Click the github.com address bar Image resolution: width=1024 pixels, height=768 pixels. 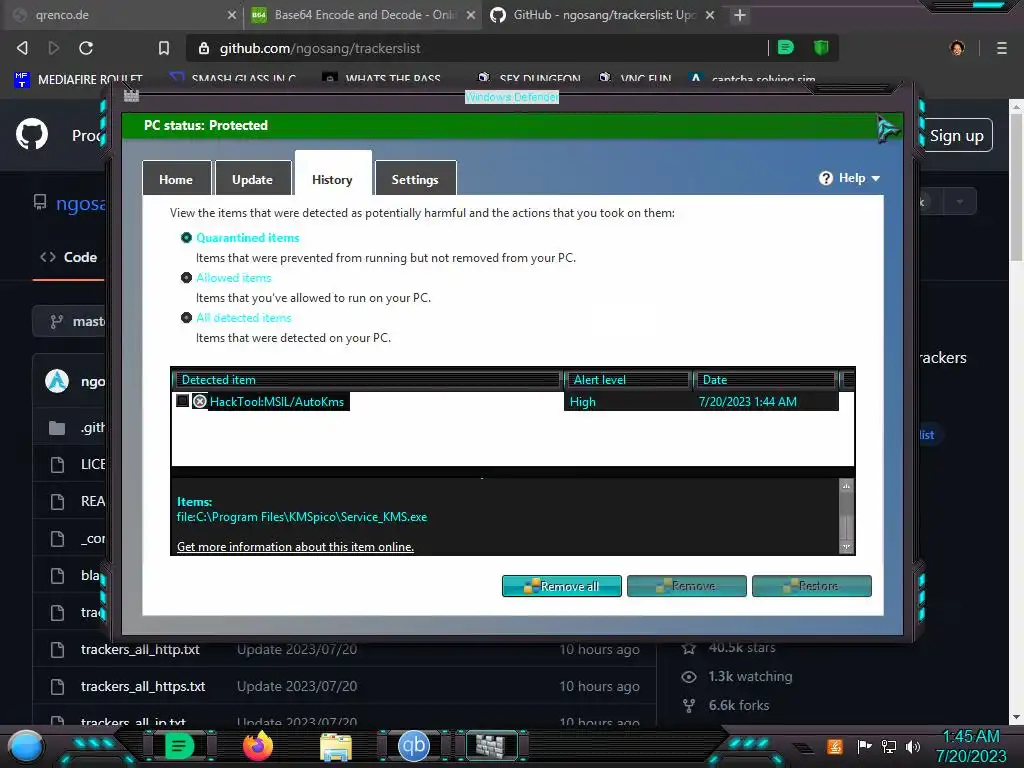point(477,48)
